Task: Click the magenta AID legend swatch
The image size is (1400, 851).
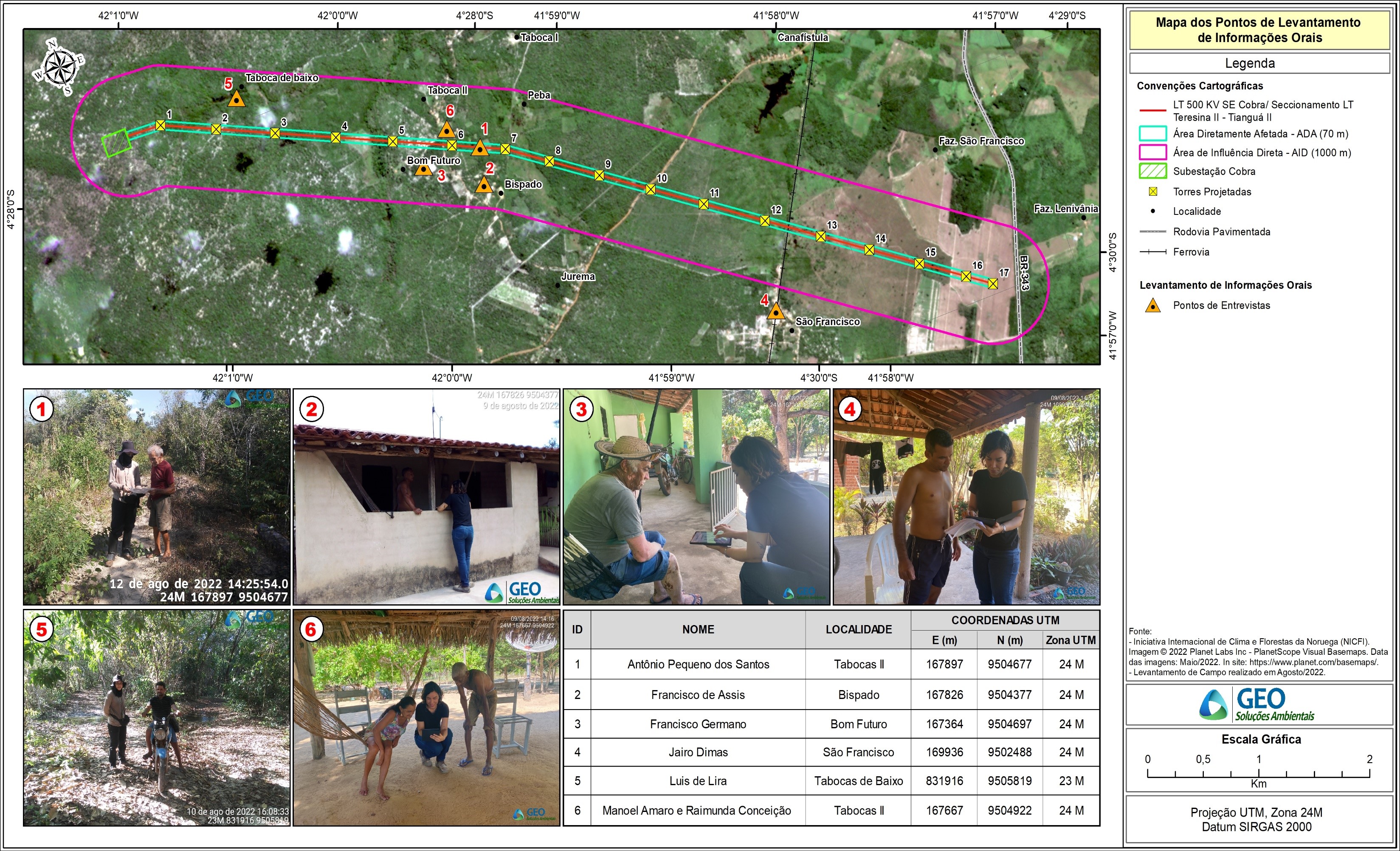Action: (1153, 153)
